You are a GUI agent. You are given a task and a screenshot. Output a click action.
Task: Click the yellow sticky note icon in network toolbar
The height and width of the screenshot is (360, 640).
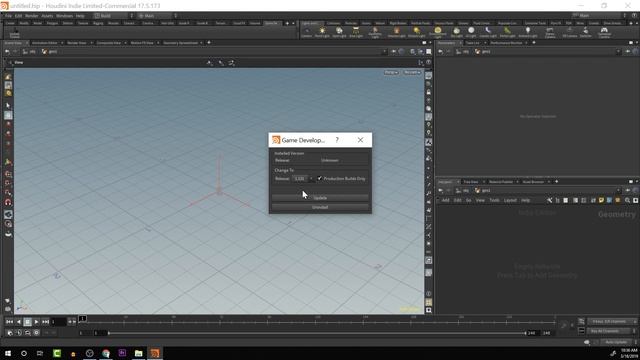(601, 200)
